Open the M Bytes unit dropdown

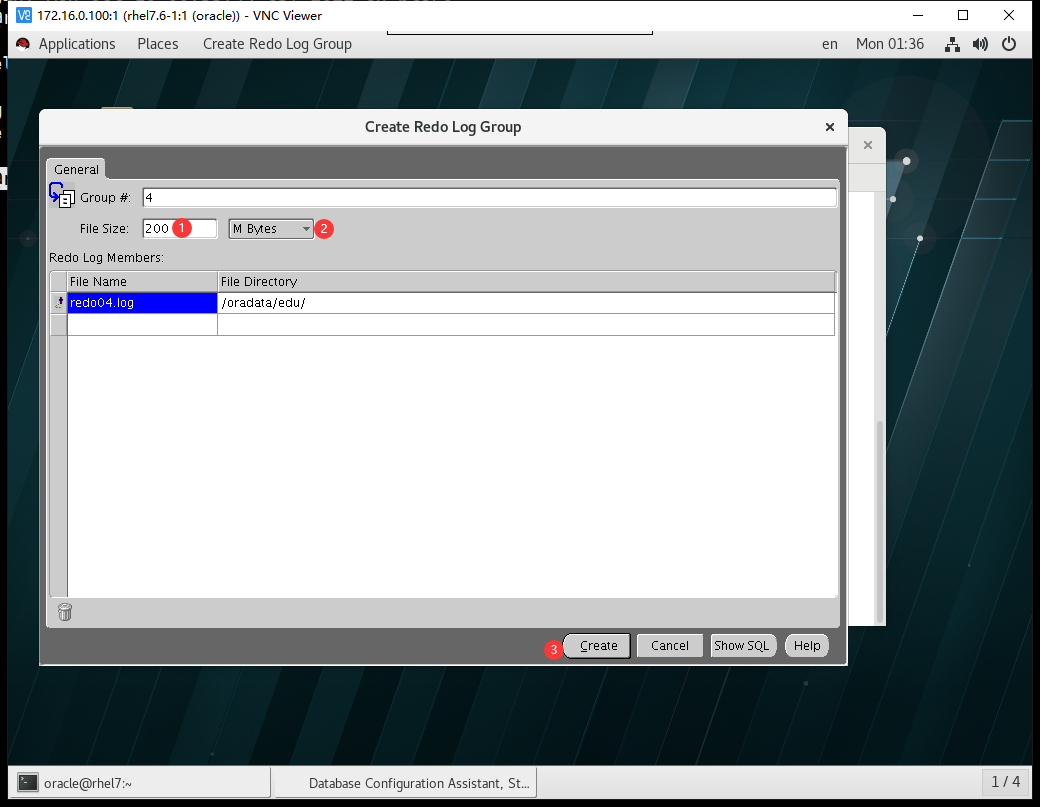271,229
